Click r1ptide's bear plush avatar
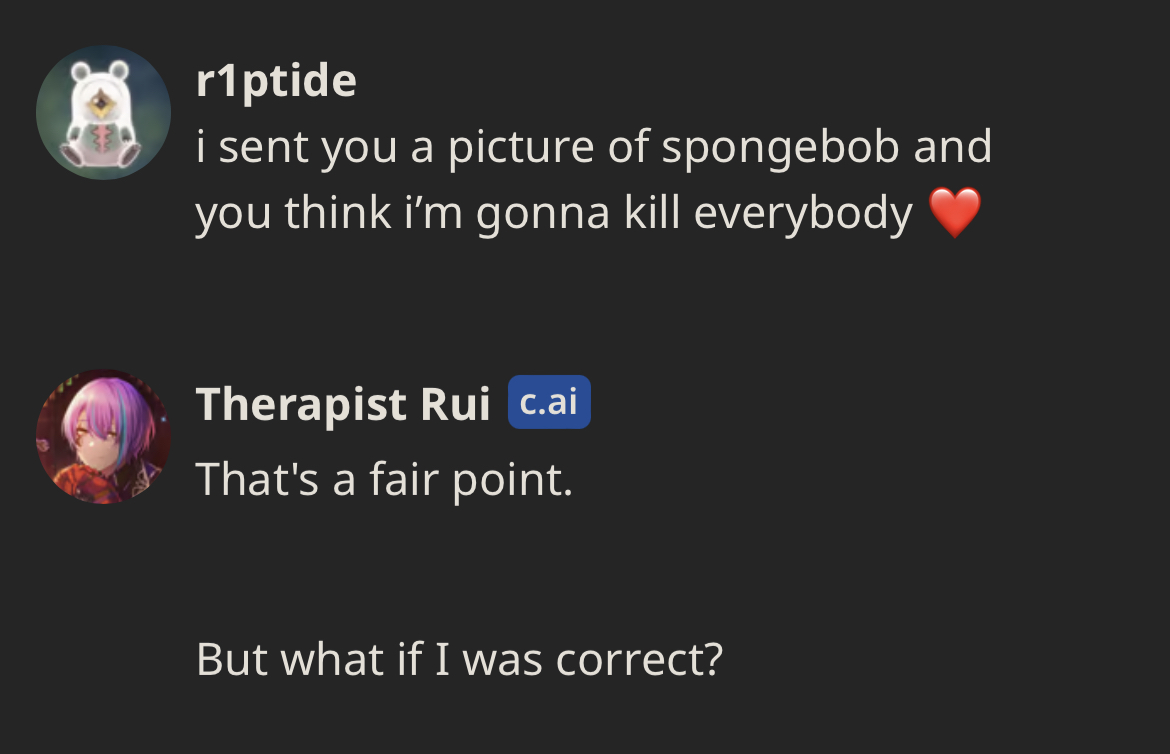The width and height of the screenshot is (1170, 754). 103,112
